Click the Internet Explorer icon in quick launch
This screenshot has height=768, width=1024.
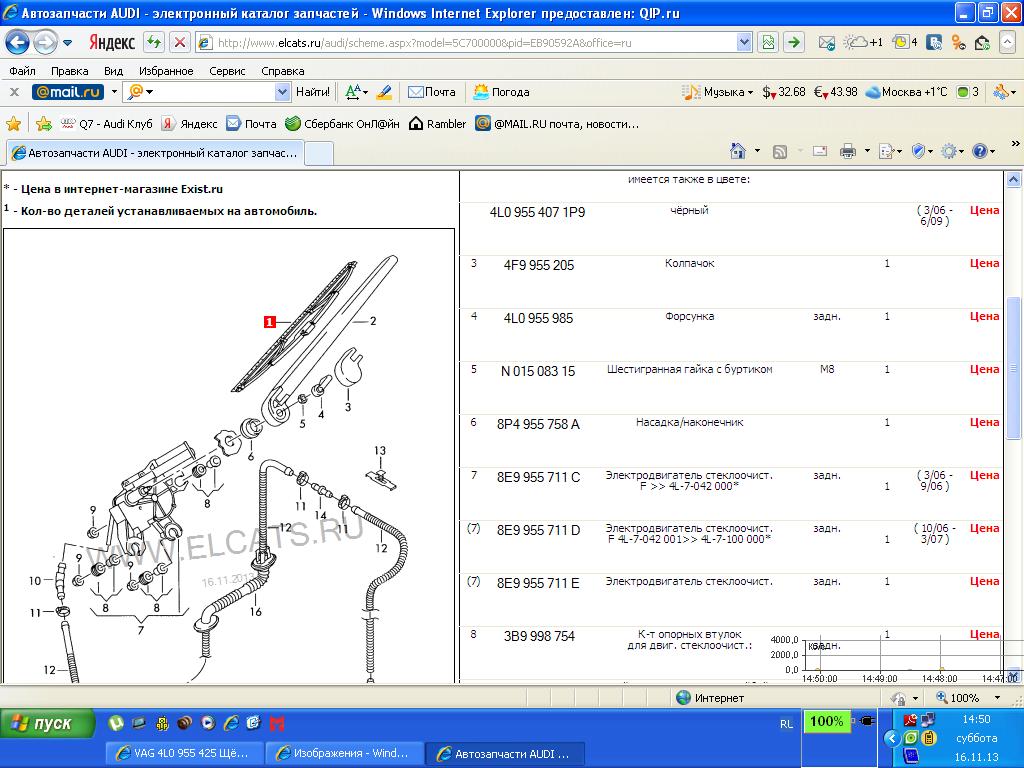coord(231,723)
